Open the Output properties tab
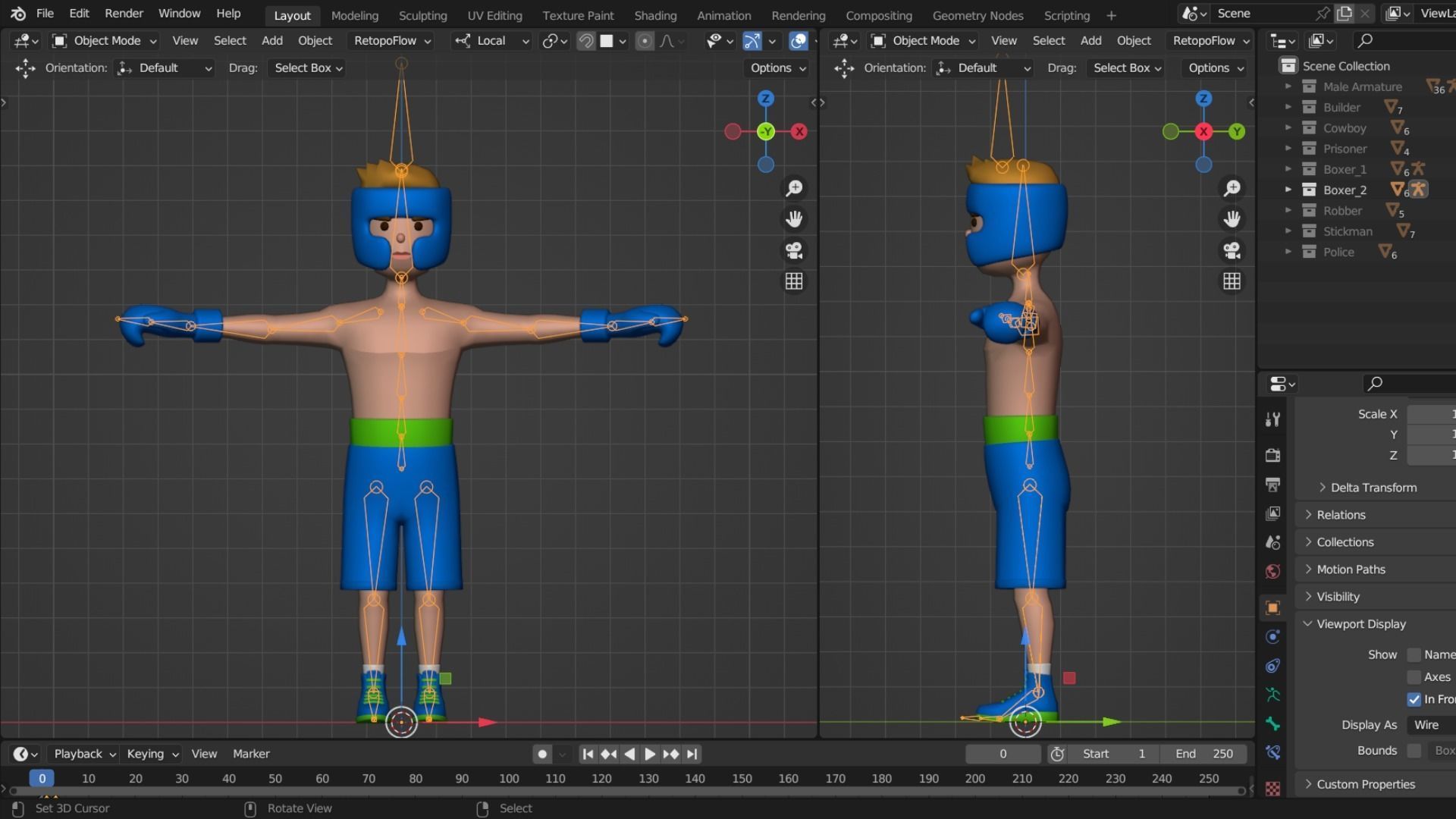 [1273, 484]
